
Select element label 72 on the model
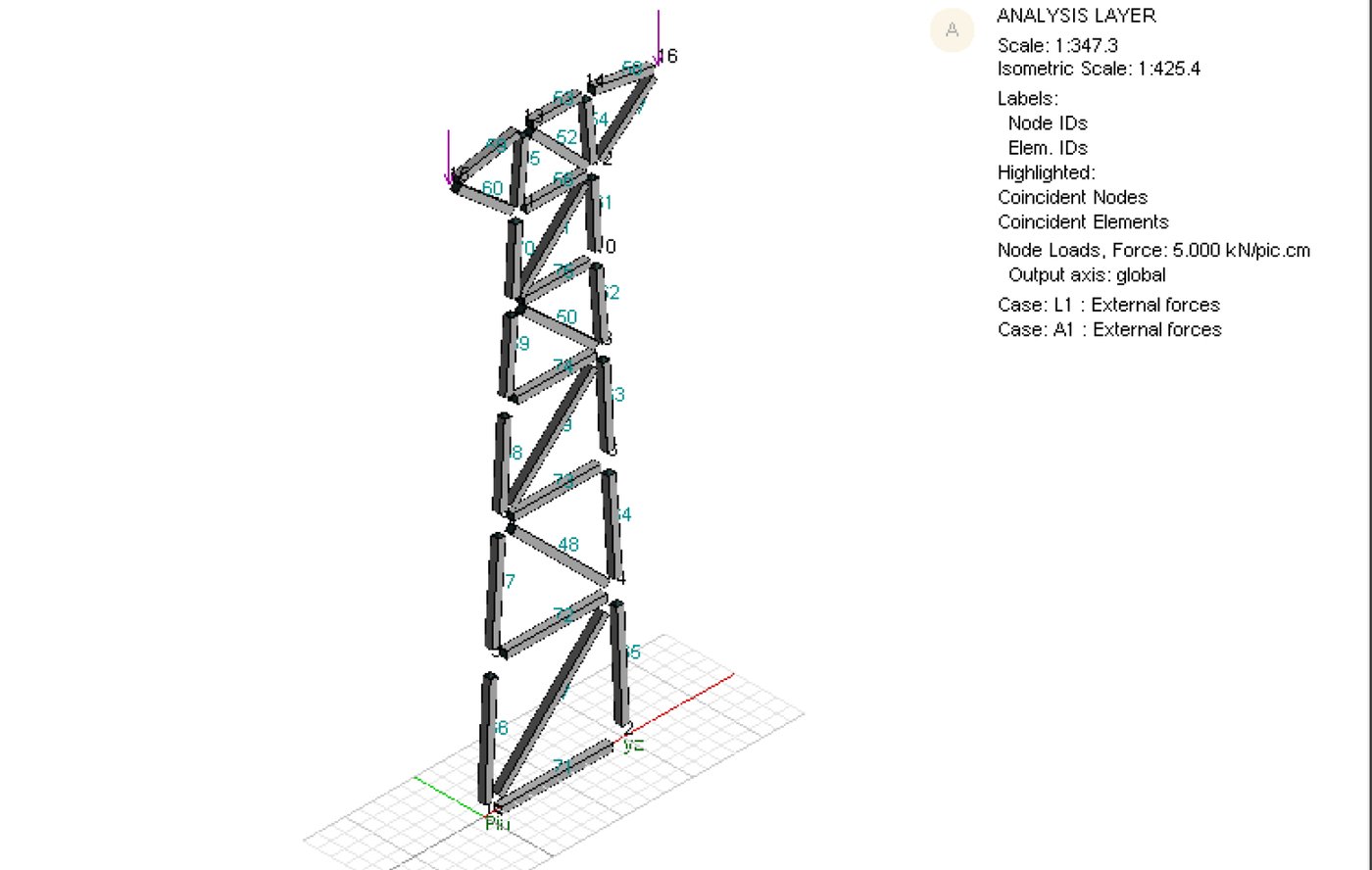click(x=563, y=615)
